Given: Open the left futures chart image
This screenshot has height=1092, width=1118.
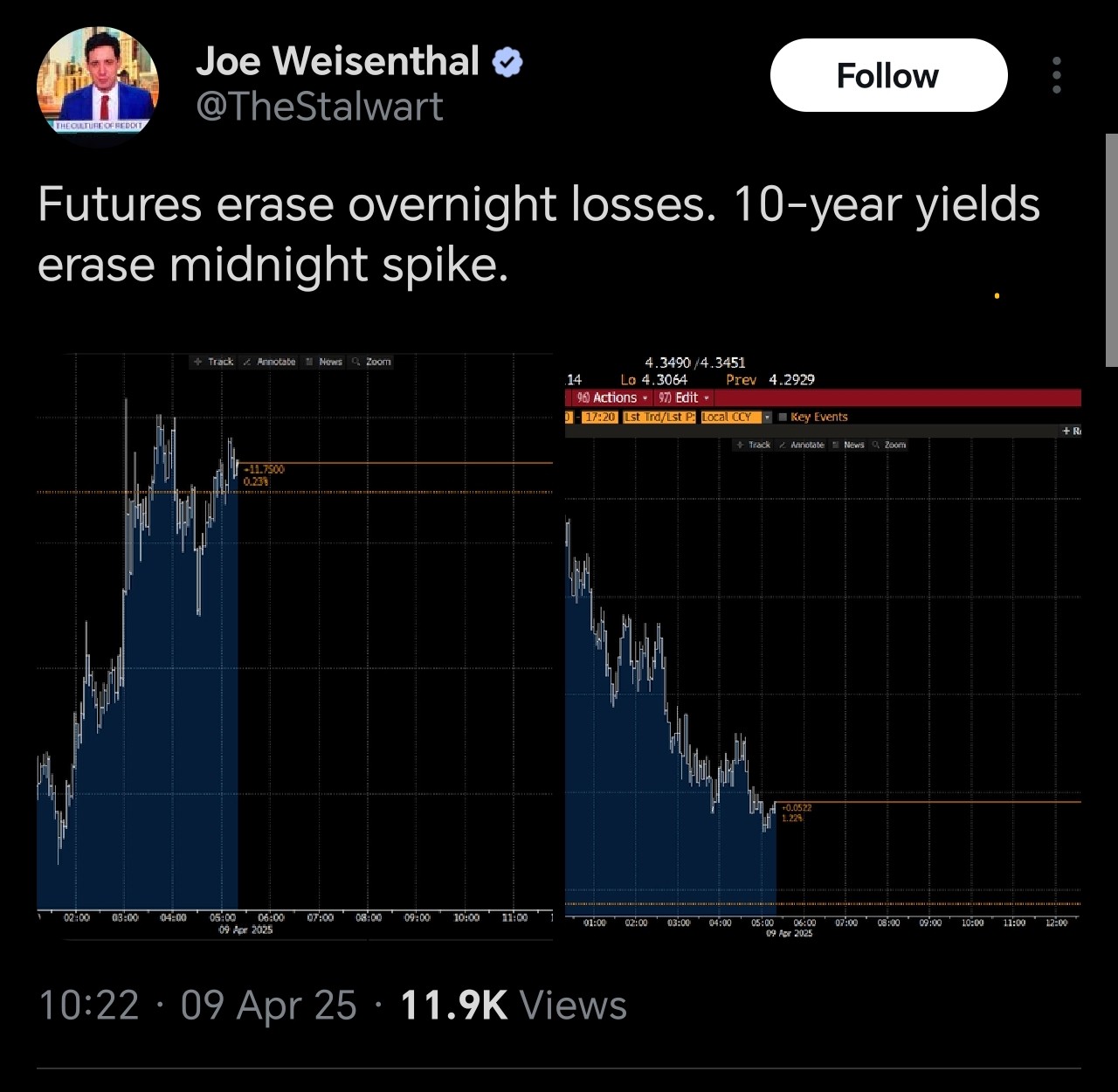Looking at the screenshot, I should point(294,646).
